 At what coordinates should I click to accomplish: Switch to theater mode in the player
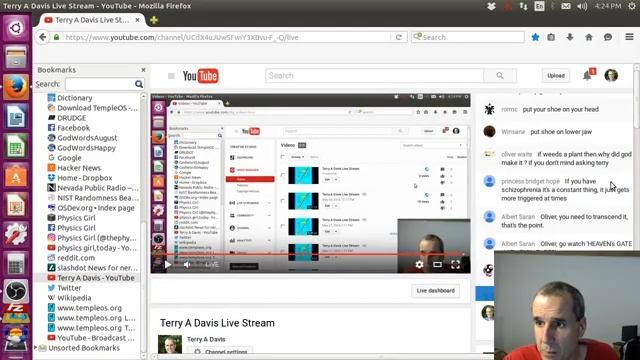click(x=437, y=264)
